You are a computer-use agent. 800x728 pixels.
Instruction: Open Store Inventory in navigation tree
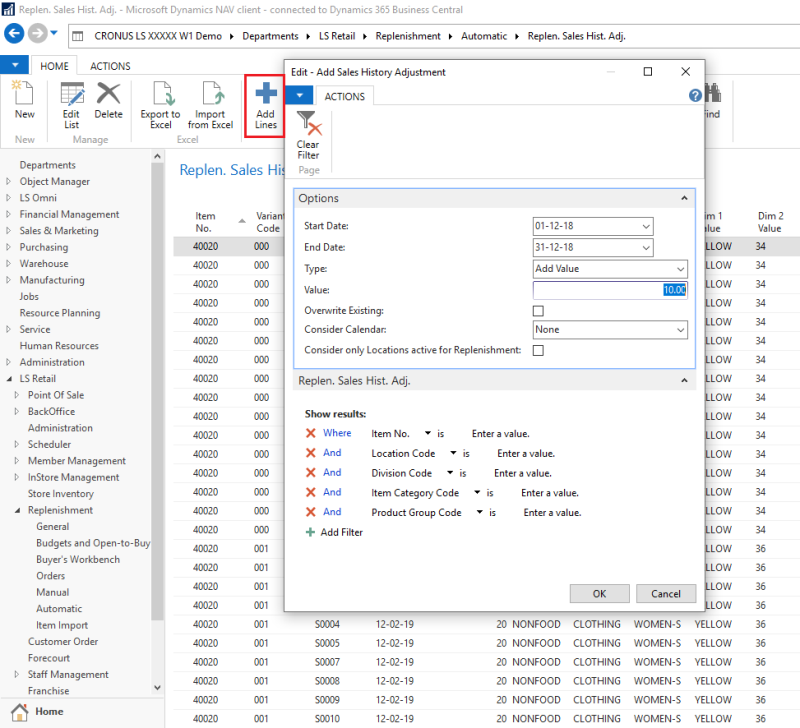coord(61,494)
